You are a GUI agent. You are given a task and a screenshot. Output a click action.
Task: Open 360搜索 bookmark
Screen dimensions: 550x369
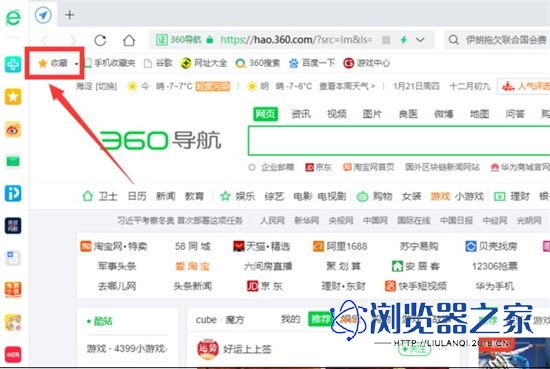(x=258, y=63)
